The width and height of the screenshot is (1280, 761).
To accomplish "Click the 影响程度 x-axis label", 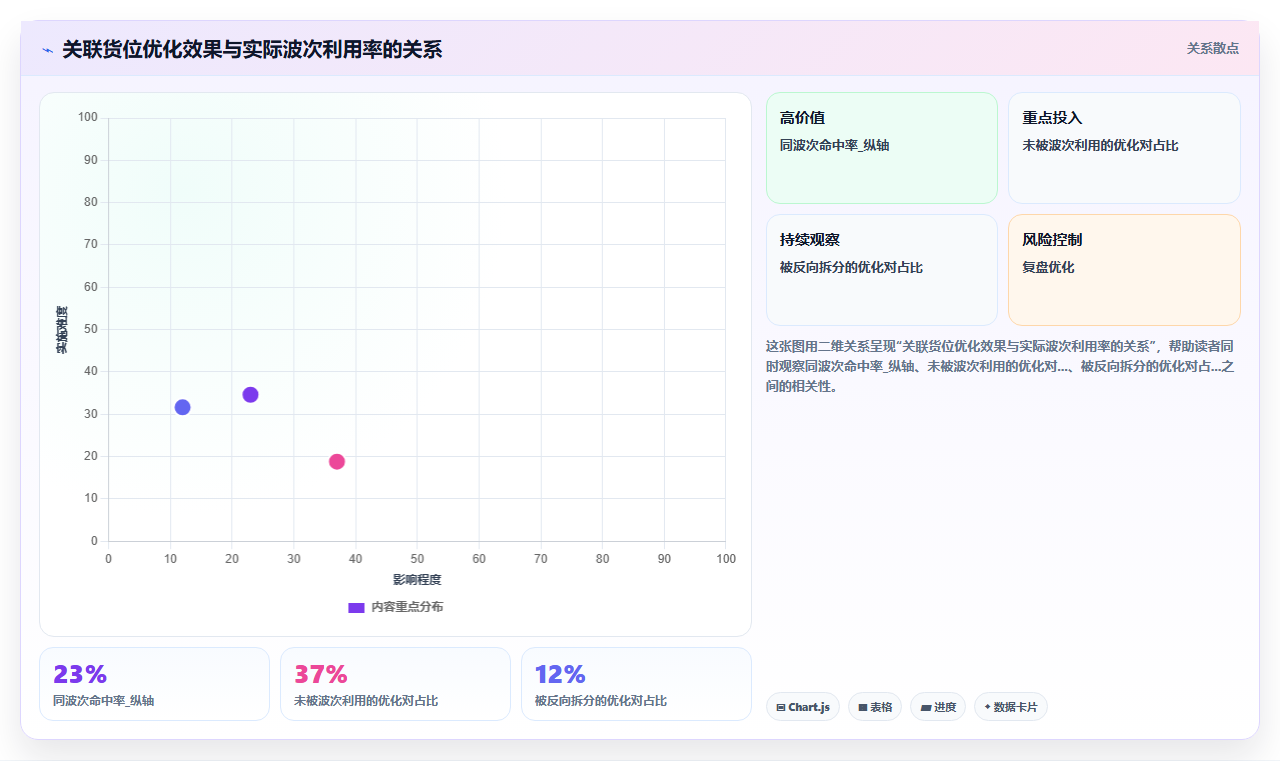I will (417, 580).
